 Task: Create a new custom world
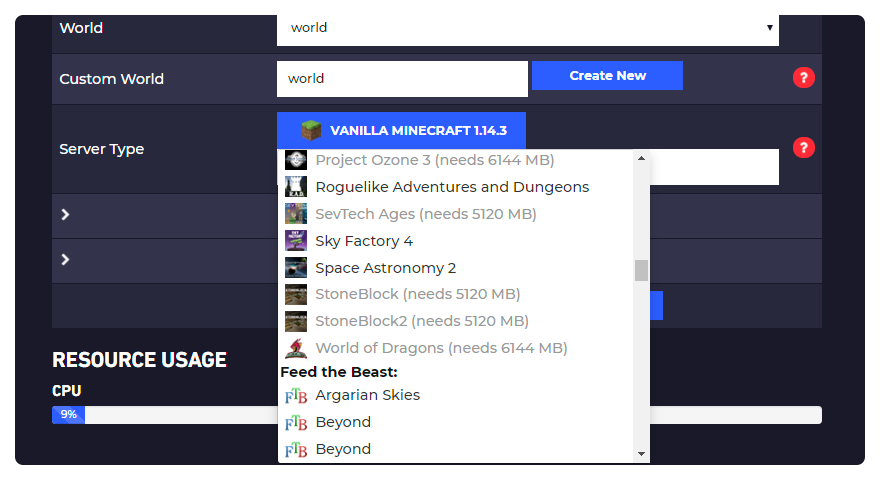607,76
